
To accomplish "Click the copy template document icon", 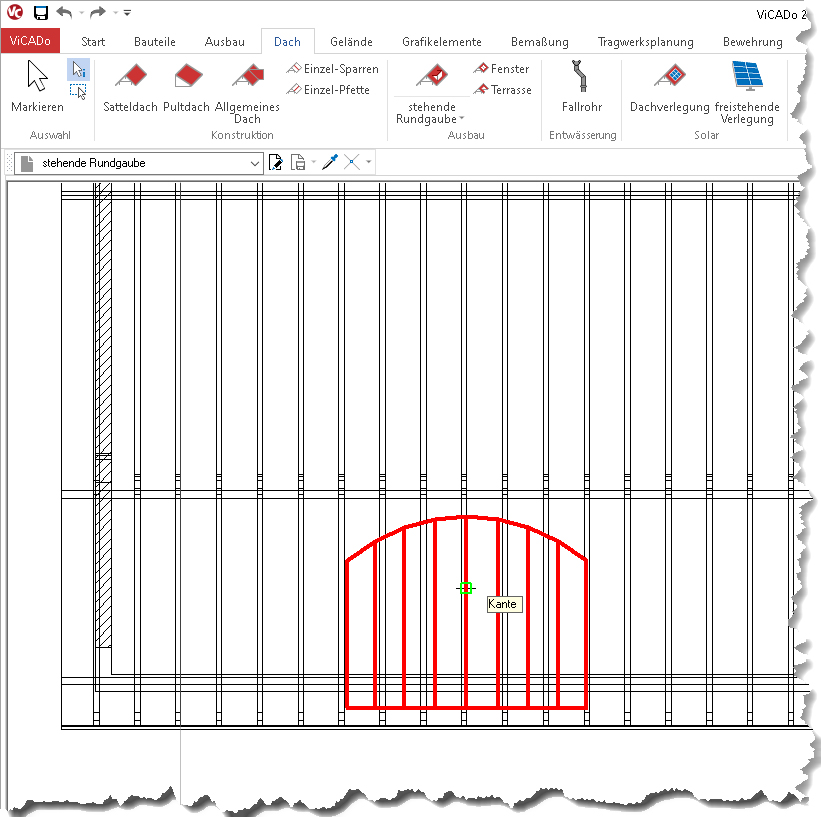I will [298, 162].
